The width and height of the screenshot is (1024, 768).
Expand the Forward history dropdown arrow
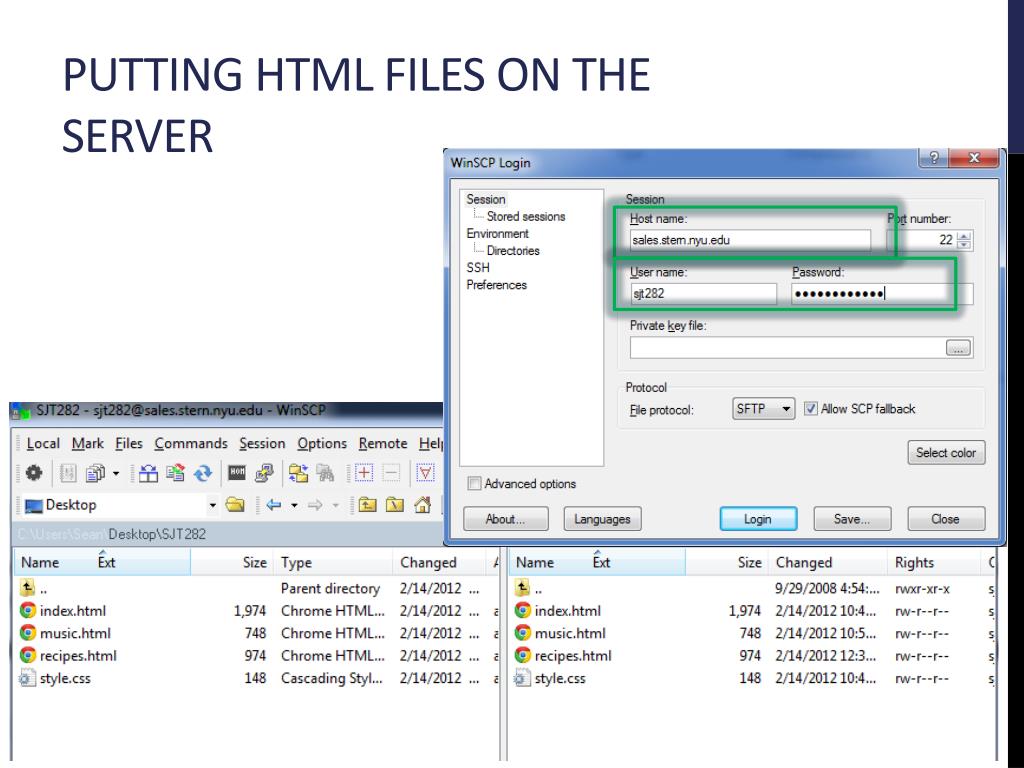point(336,505)
